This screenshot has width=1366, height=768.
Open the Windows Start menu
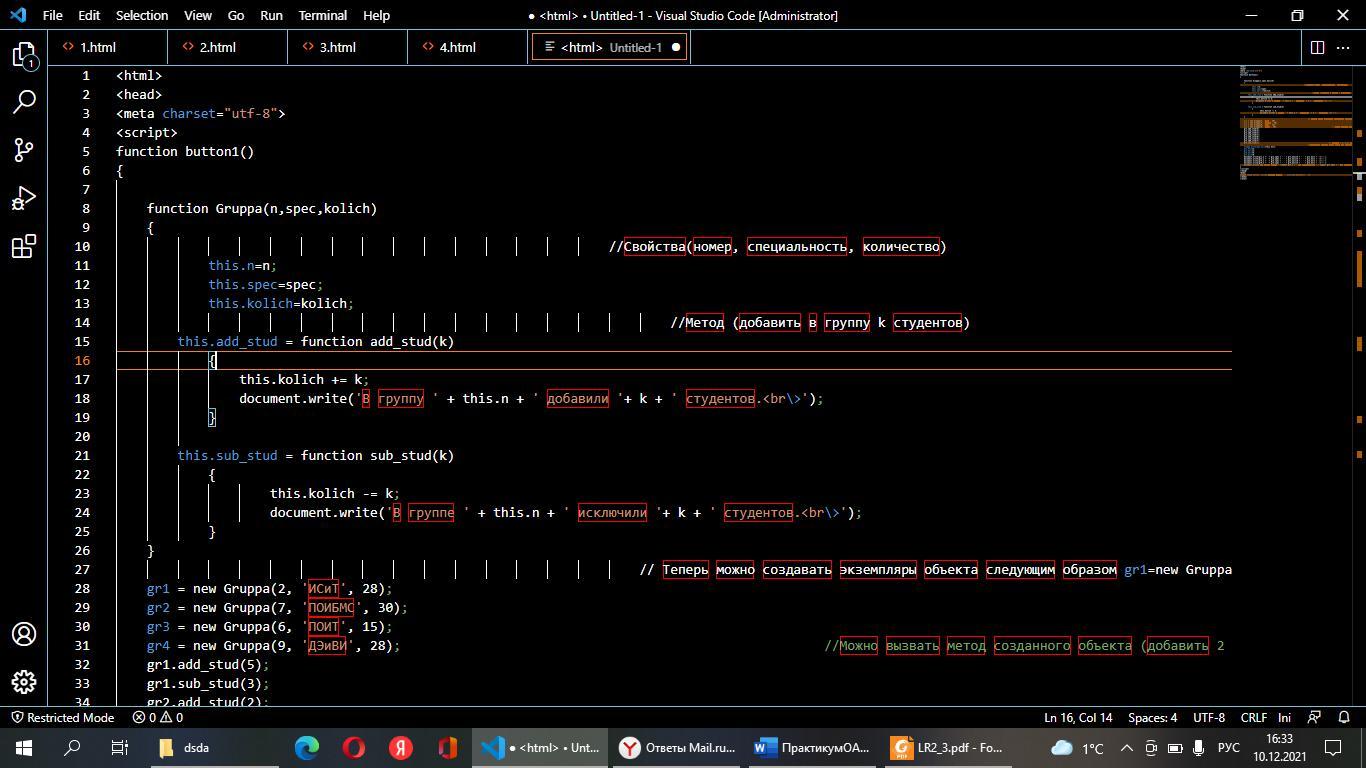24,748
